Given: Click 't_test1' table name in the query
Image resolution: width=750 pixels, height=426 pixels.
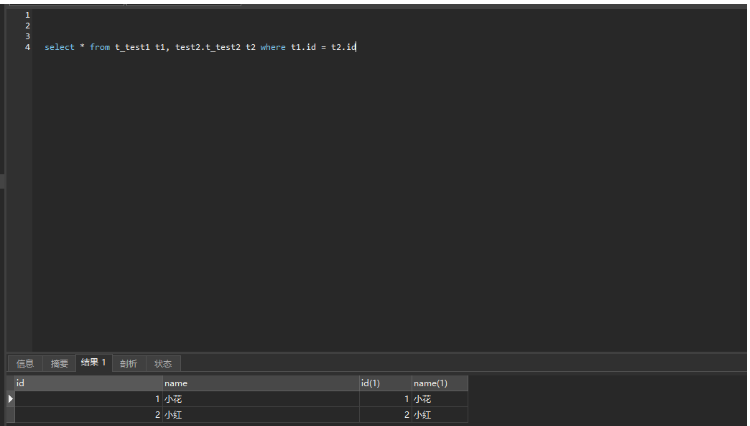Looking at the screenshot, I should click(x=132, y=47).
